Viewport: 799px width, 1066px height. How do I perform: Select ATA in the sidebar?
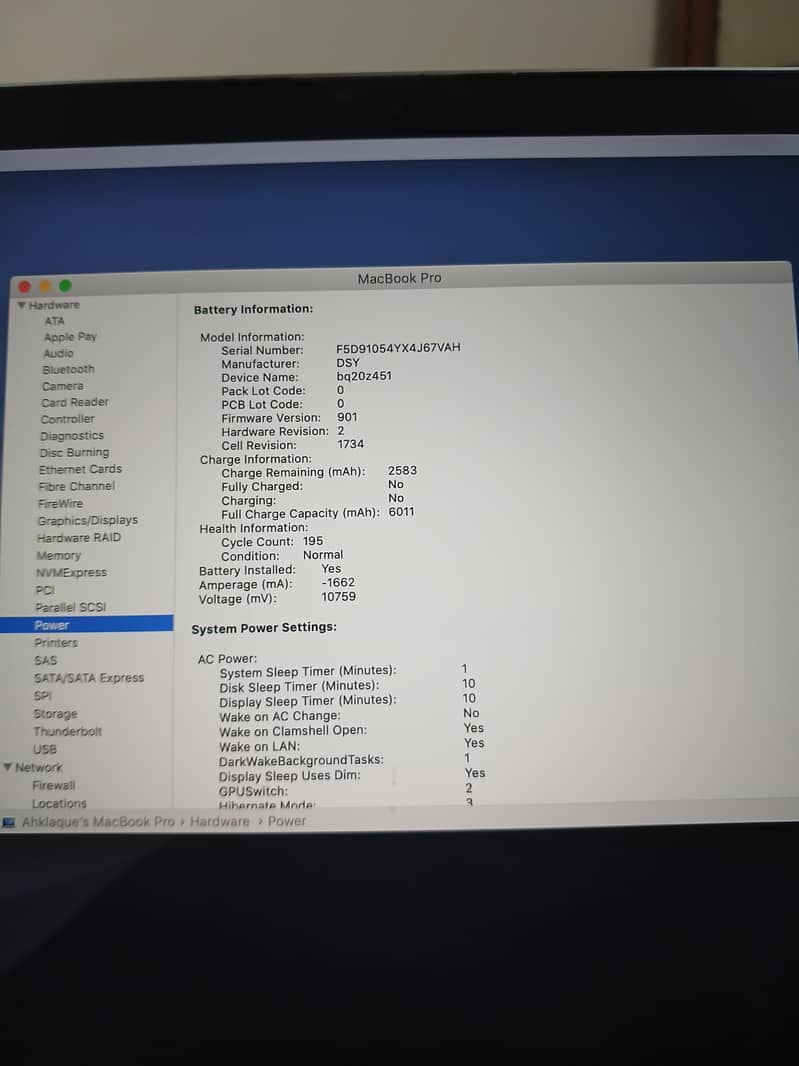click(x=54, y=321)
